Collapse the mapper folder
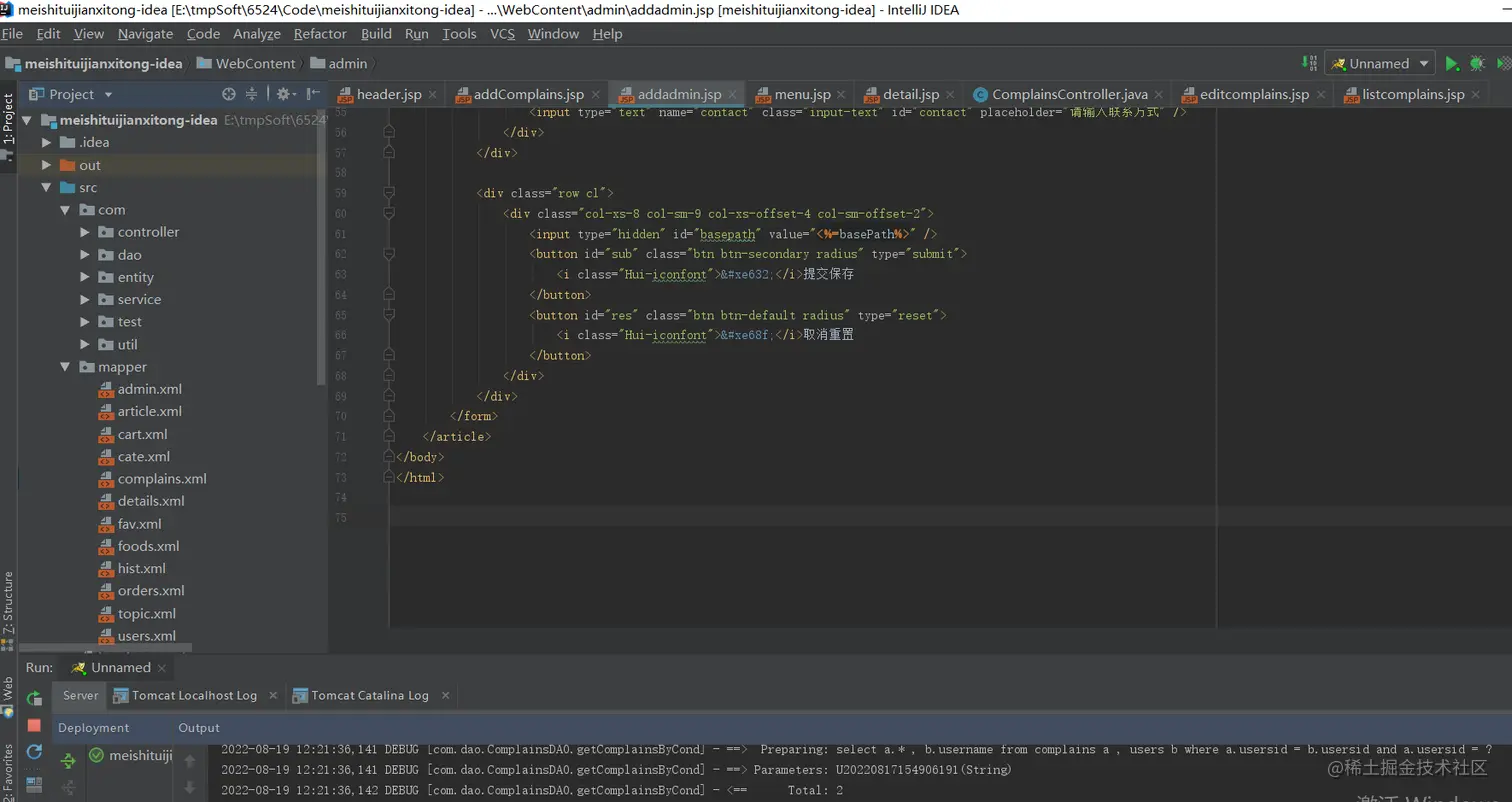Image resolution: width=1512 pixels, height=802 pixels. tap(65, 367)
